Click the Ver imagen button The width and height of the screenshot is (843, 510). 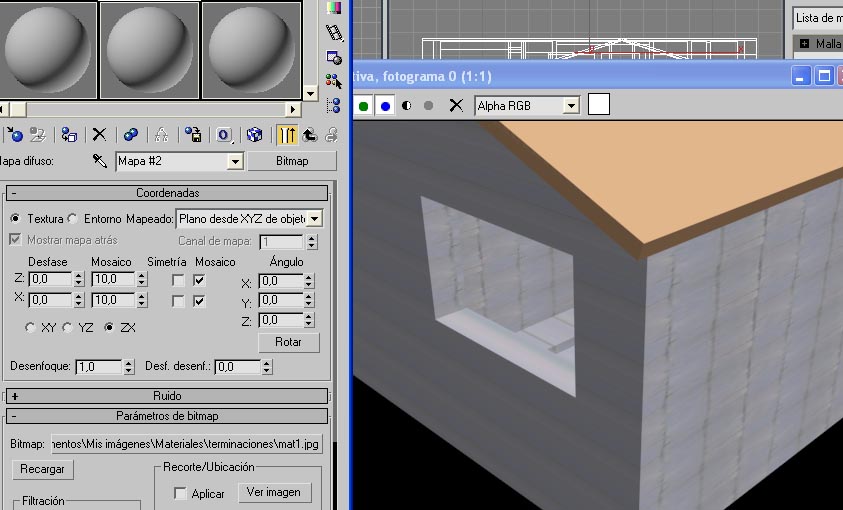[x=274, y=492]
